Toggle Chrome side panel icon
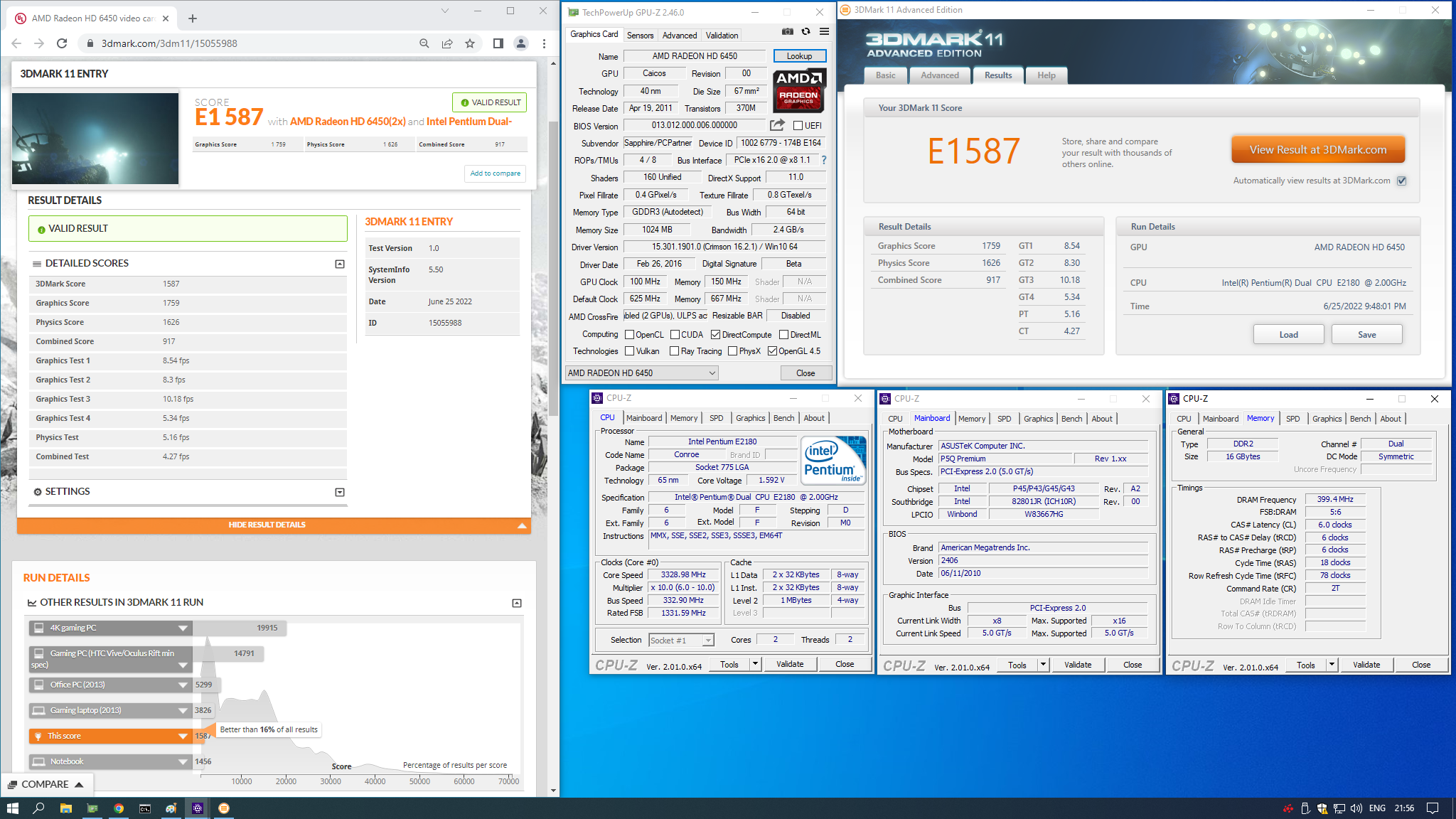The width and height of the screenshot is (1456, 819). click(498, 43)
